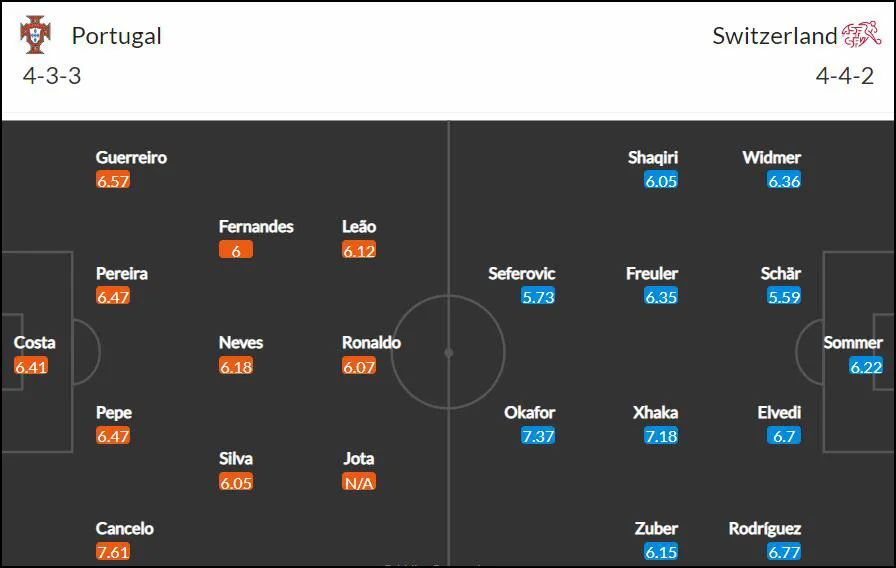Click Jota's N/A rating badge
Viewport: 896px width, 568px height.
click(359, 483)
